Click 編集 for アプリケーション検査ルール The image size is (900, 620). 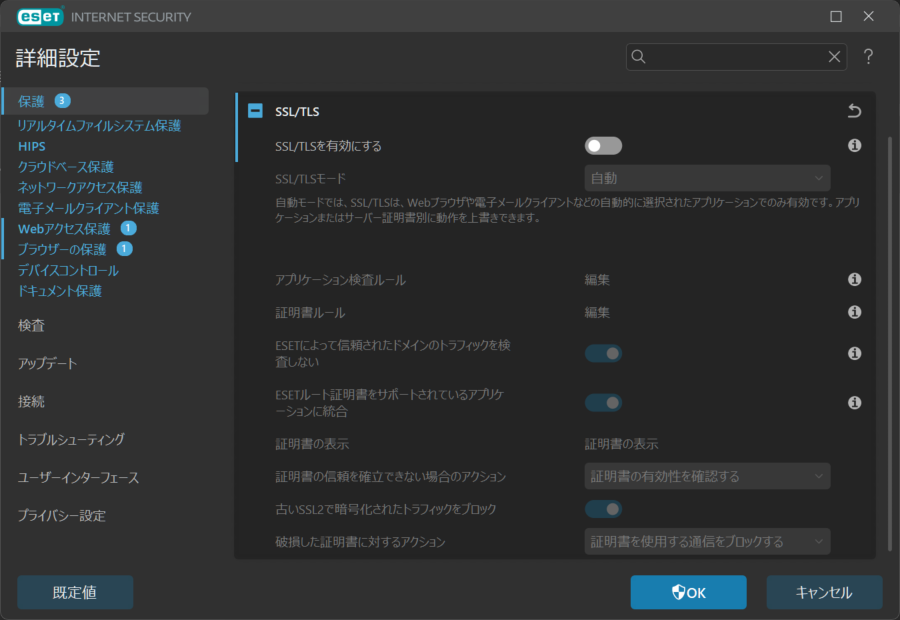coord(597,280)
